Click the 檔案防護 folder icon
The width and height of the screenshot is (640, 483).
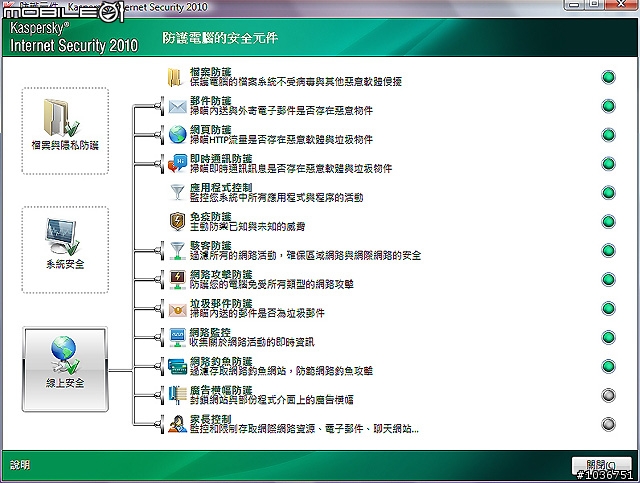click(176, 77)
